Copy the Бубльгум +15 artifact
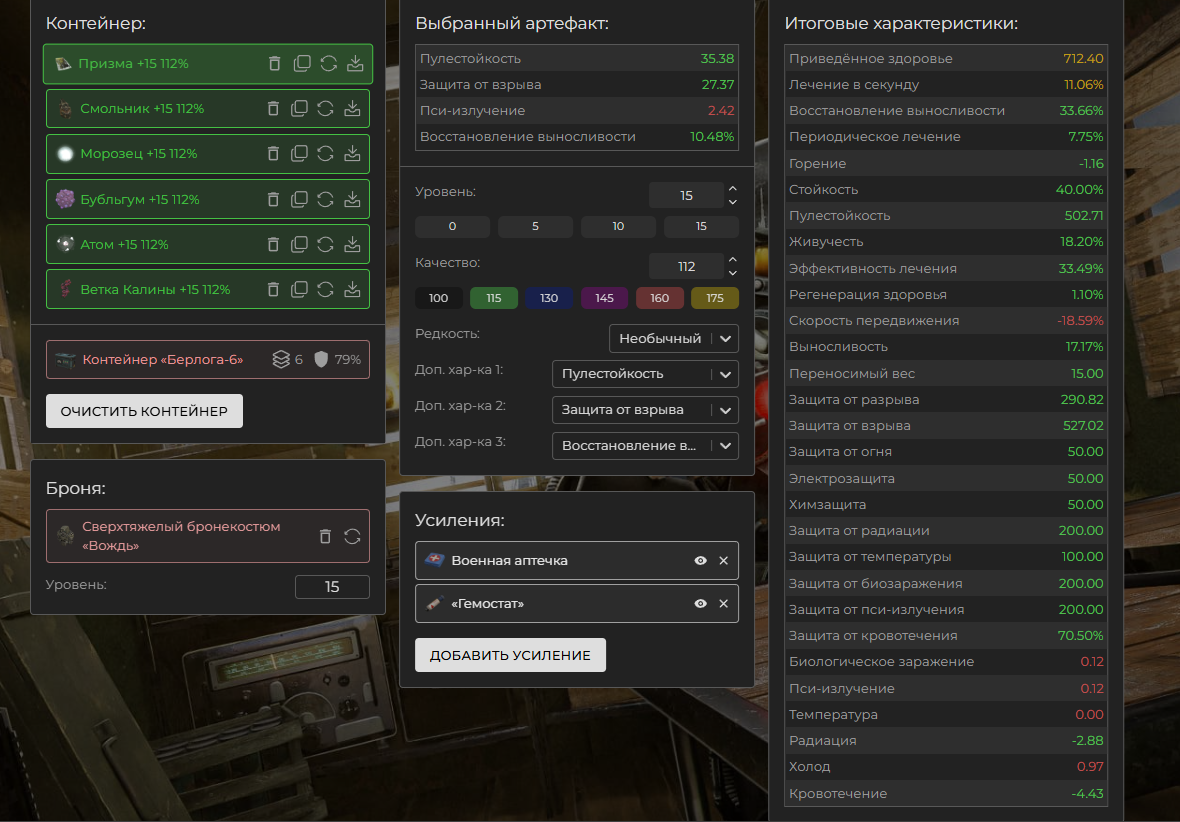The width and height of the screenshot is (1180, 822). tap(300, 199)
